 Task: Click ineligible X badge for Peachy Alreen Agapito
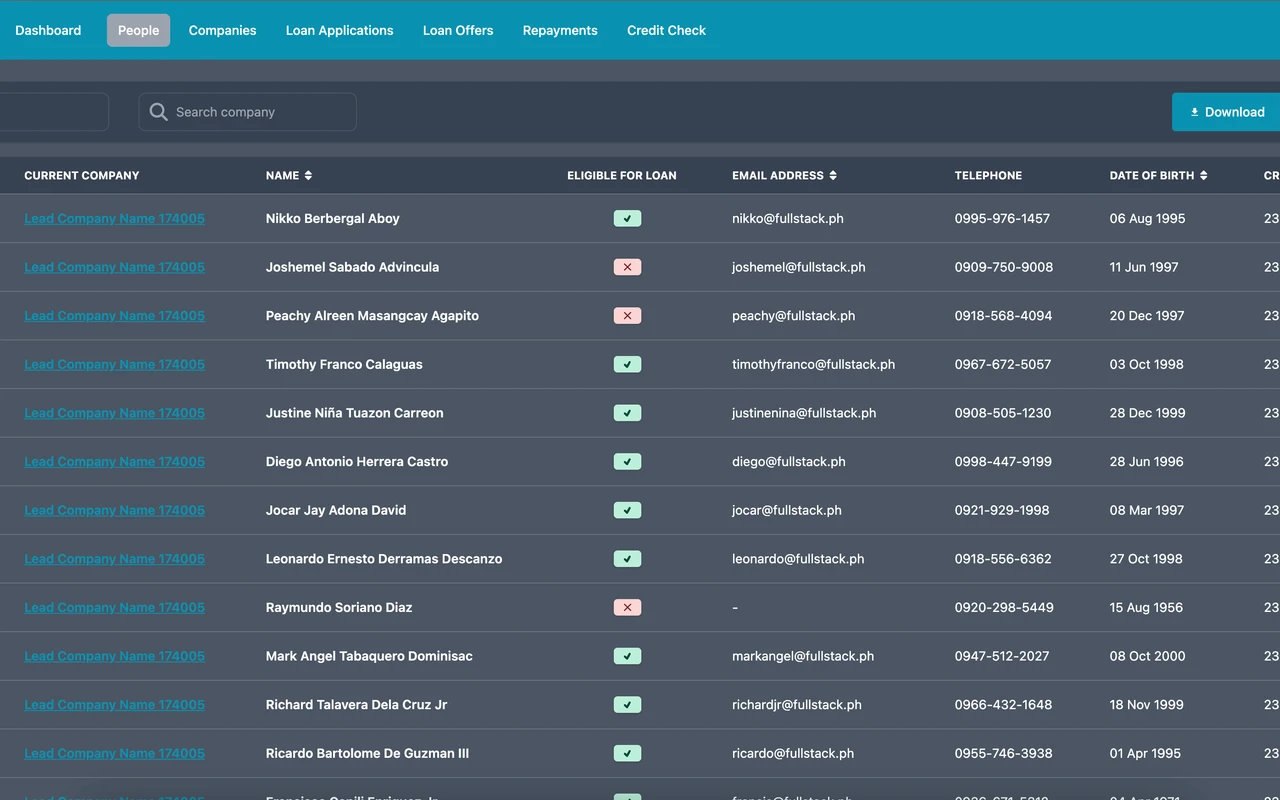627,316
